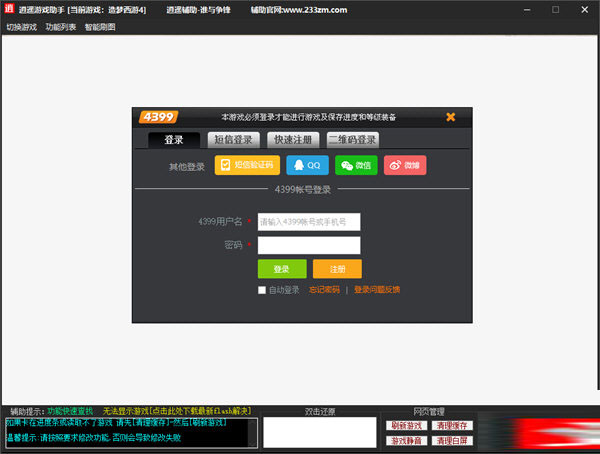Screen dimensions: 600x454
Task: Enable the auto login (自动登录) checkbox
Action: click(262, 290)
